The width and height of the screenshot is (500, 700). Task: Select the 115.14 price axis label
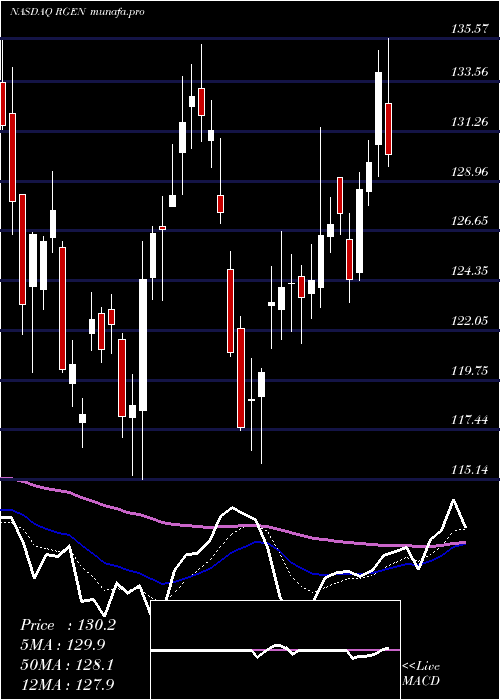(470, 470)
